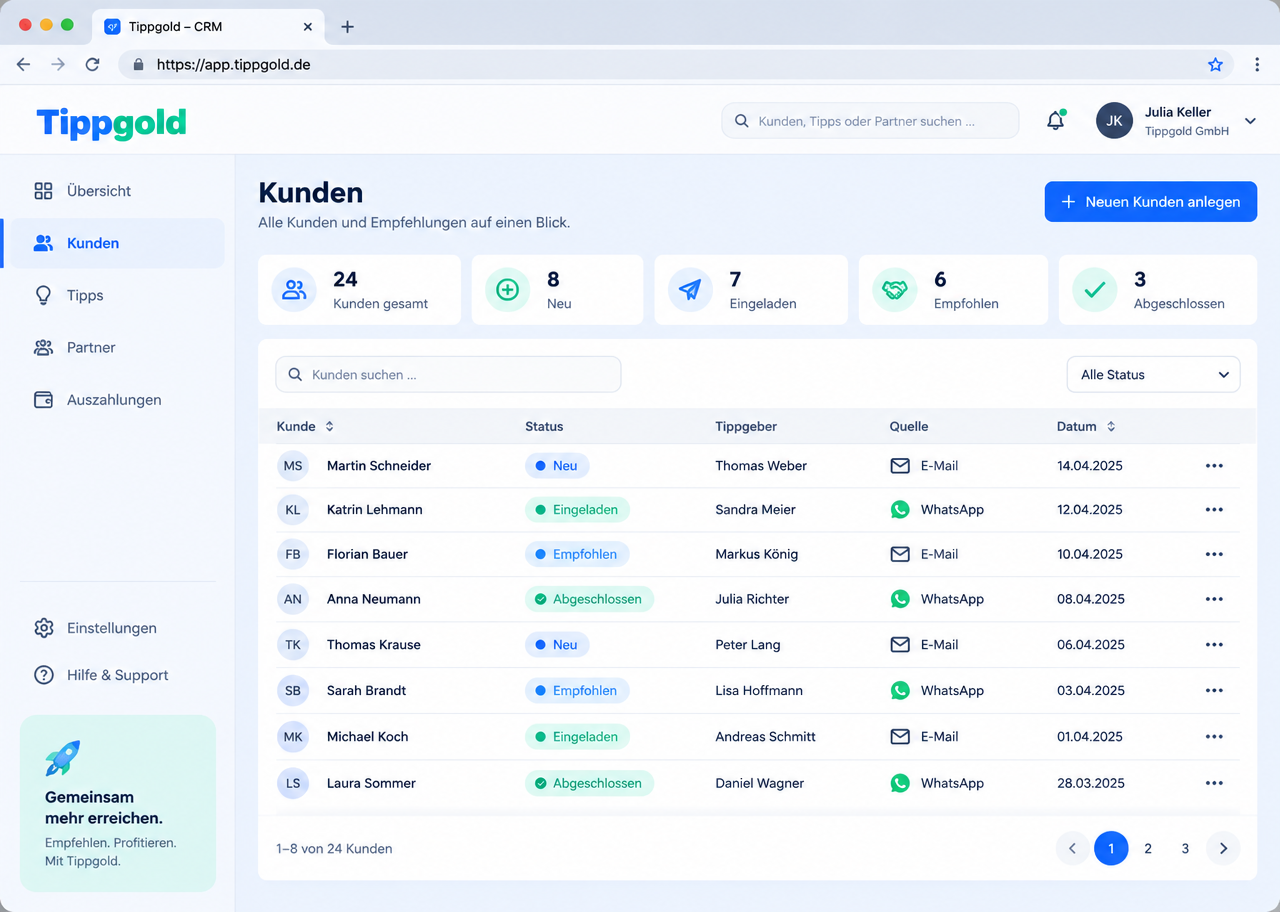Open row actions for Katrin Lehmann

[1214, 510]
